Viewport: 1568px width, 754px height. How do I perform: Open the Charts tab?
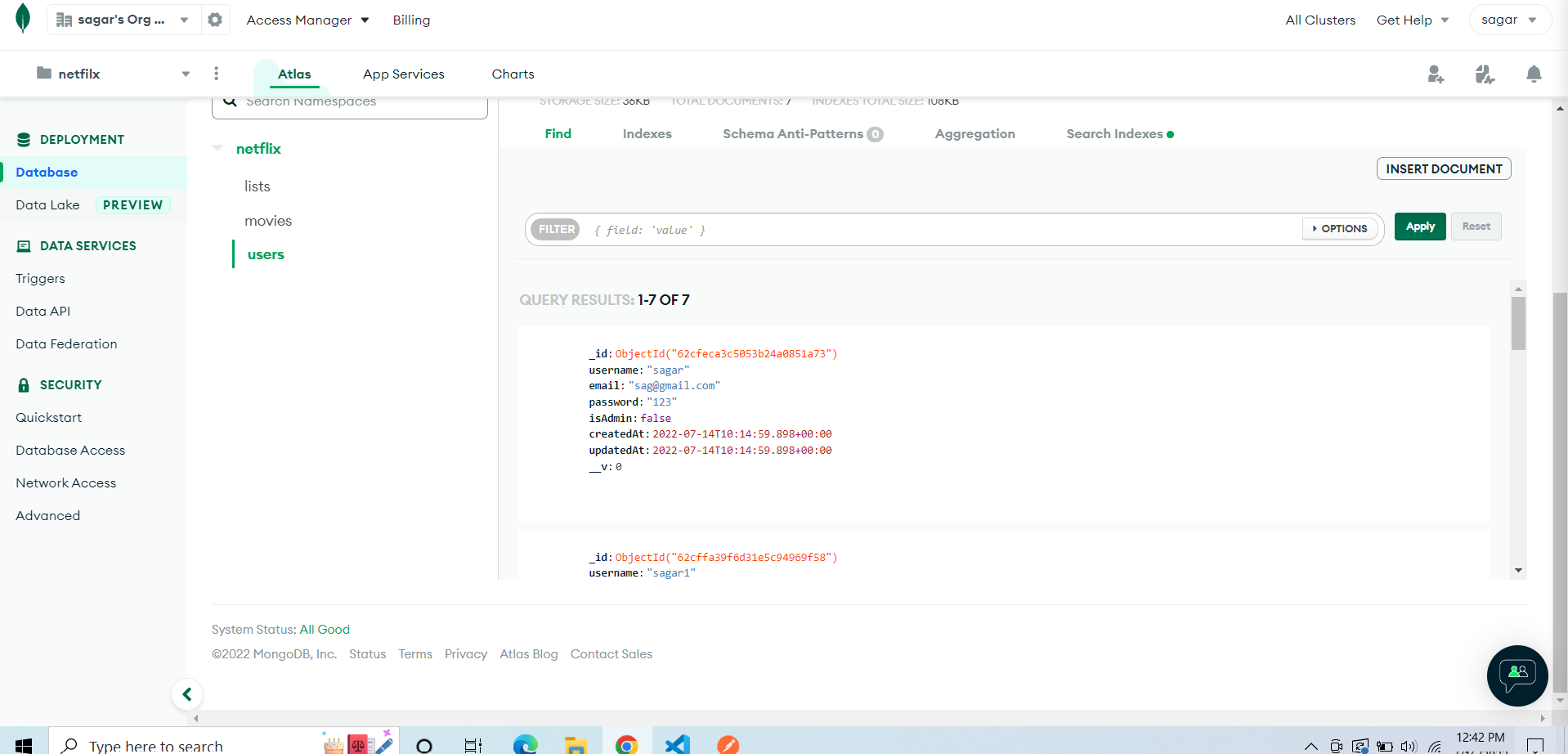point(512,74)
